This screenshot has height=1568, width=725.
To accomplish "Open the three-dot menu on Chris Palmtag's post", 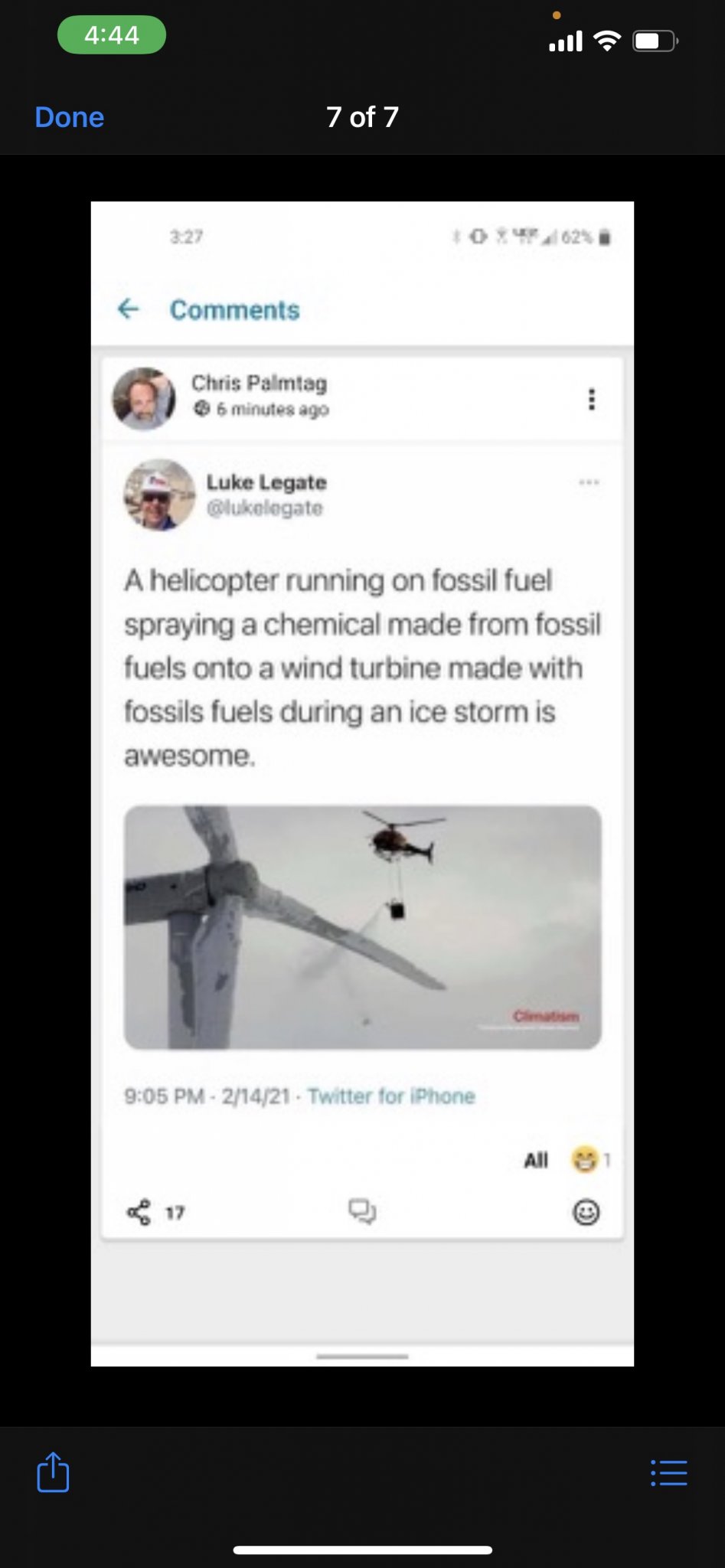I will point(591,399).
